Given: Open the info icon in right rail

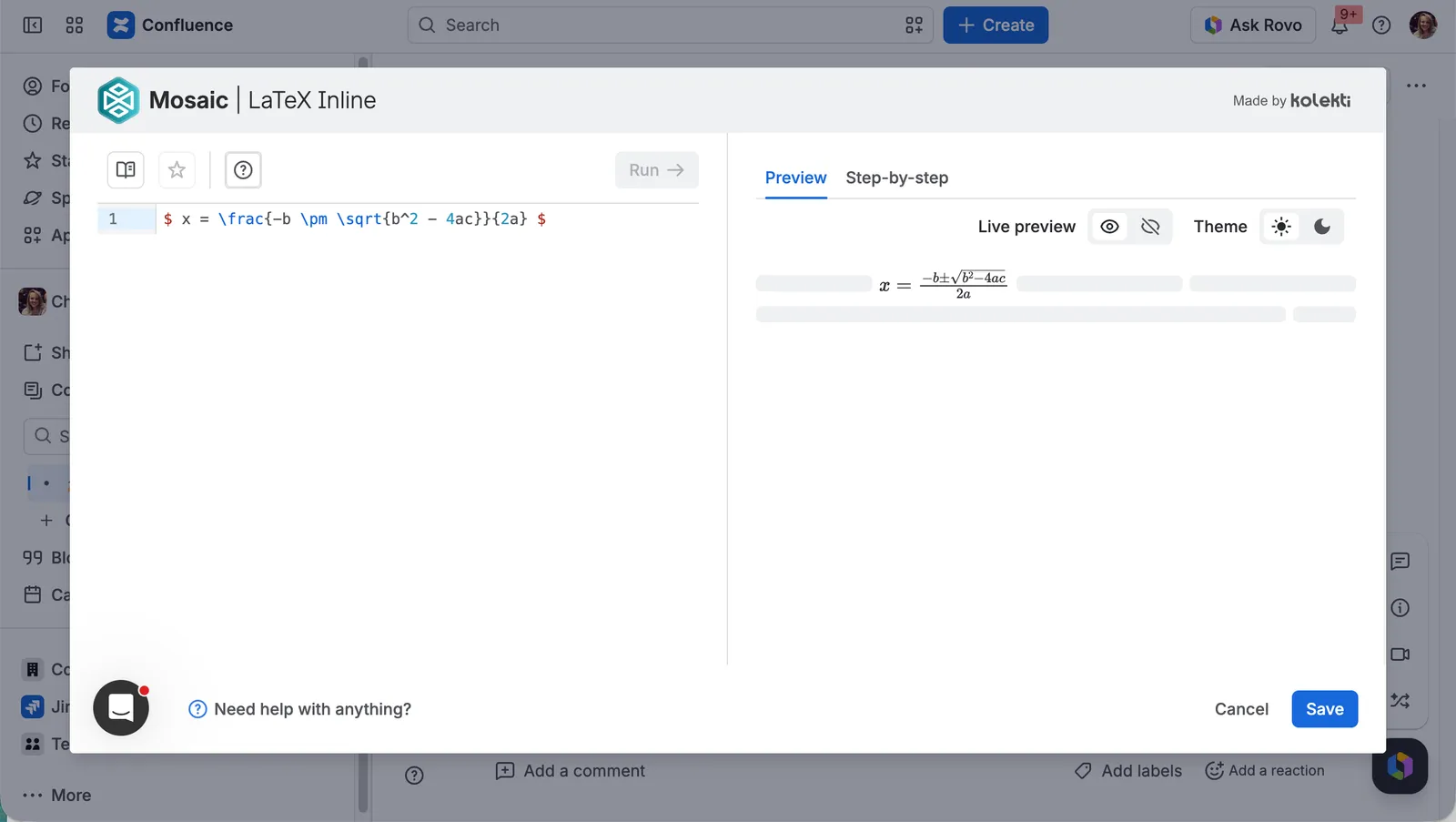Looking at the screenshot, I should 1400,608.
